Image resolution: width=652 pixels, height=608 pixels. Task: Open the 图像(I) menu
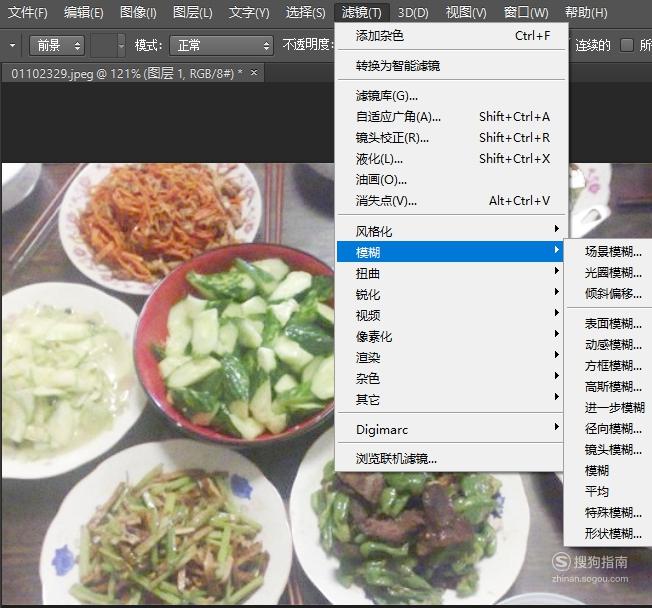pyautogui.click(x=138, y=13)
